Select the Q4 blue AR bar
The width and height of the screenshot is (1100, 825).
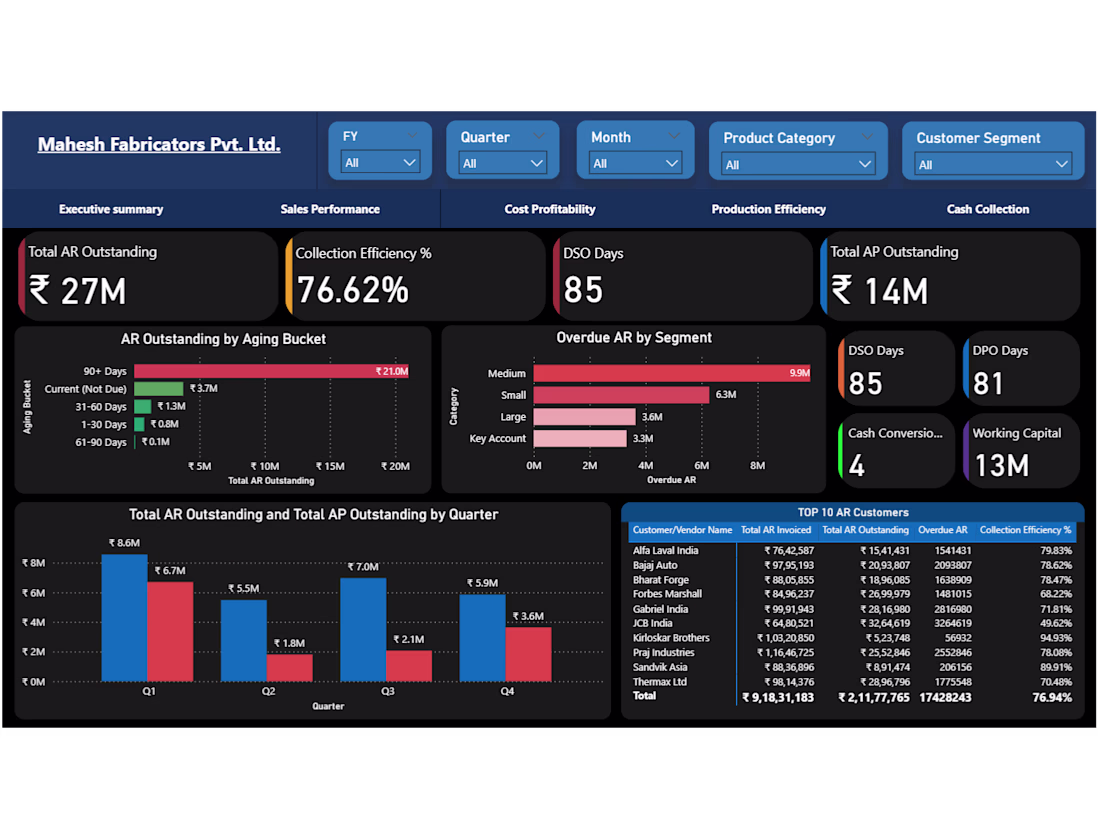483,638
